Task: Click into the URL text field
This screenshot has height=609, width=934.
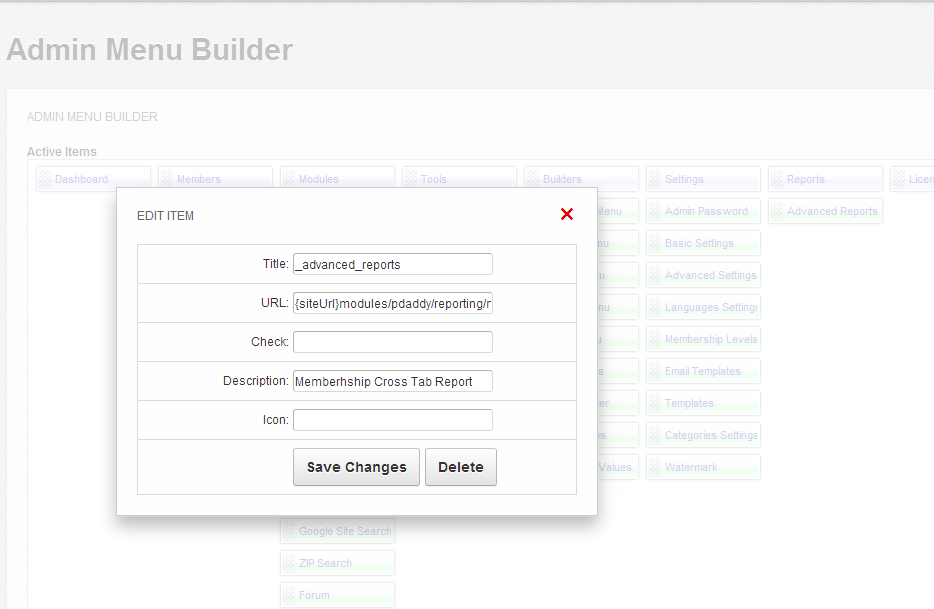Action: 392,303
